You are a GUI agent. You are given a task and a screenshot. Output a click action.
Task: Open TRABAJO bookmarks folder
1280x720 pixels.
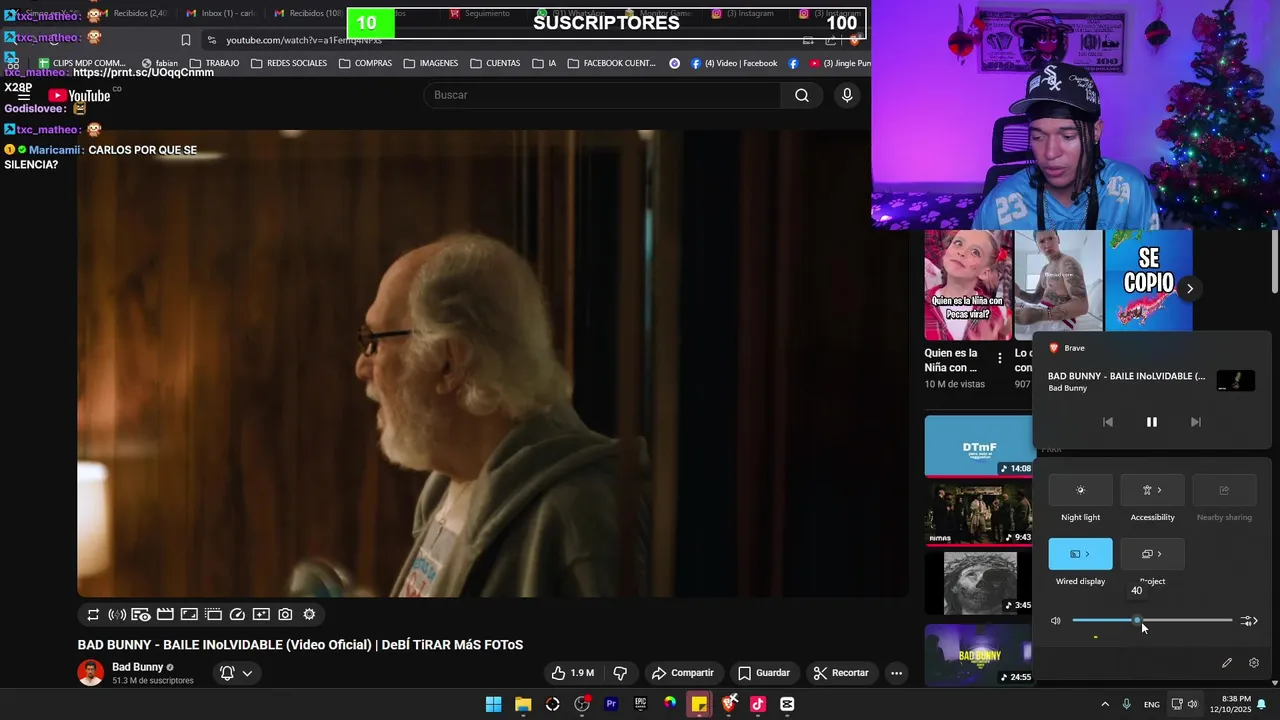point(214,63)
